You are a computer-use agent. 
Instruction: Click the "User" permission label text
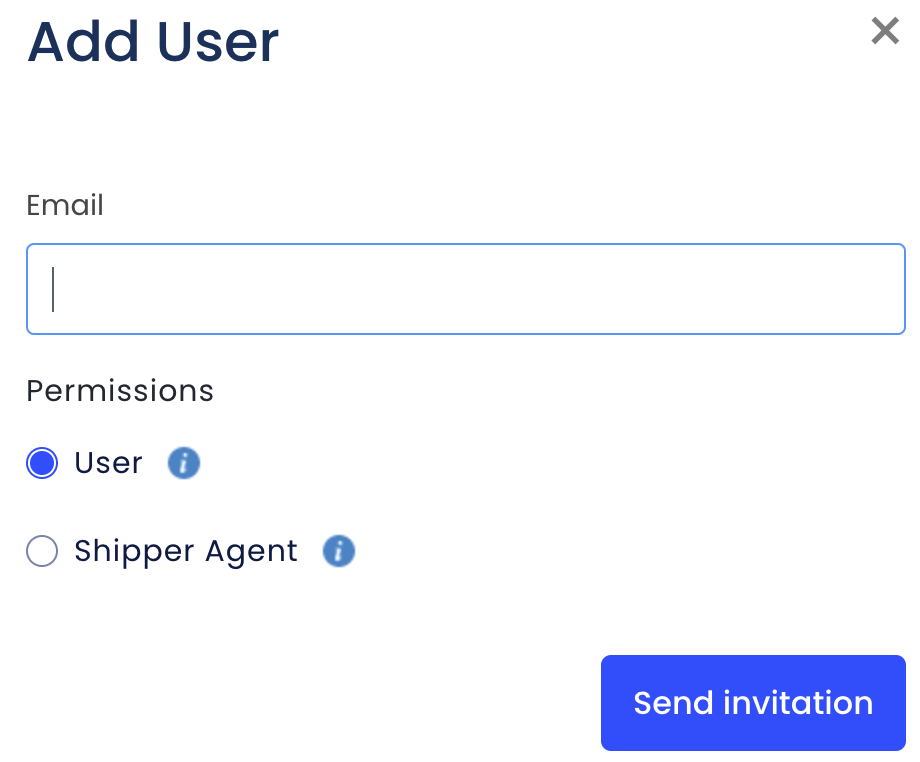[x=108, y=463]
